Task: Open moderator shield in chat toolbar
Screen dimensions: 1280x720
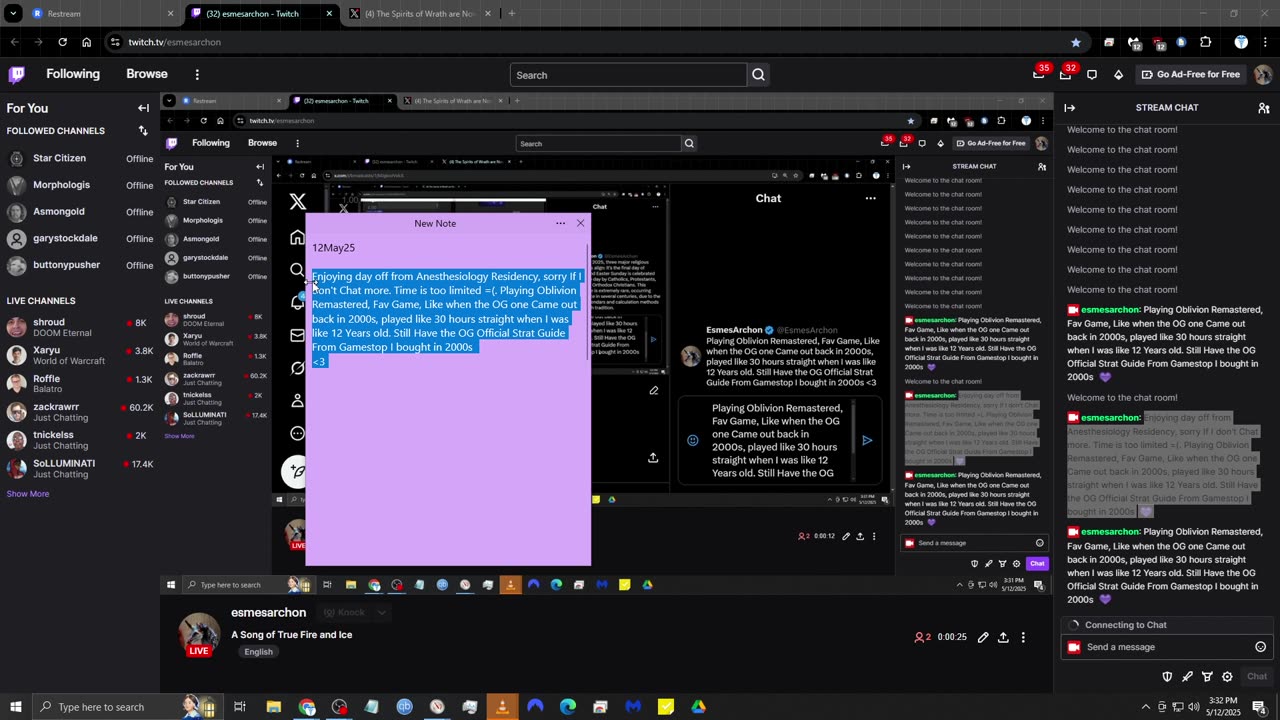Action: pyautogui.click(x=1167, y=677)
